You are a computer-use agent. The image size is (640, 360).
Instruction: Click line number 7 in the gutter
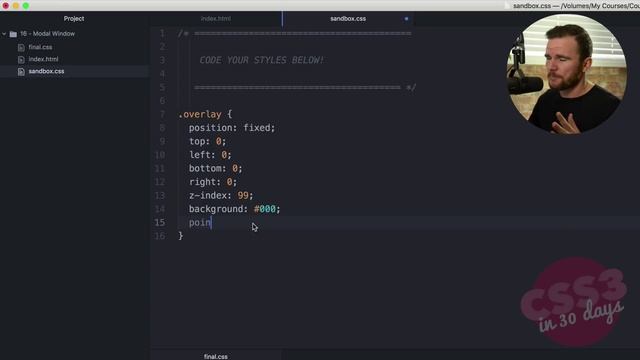click(162, 114)
